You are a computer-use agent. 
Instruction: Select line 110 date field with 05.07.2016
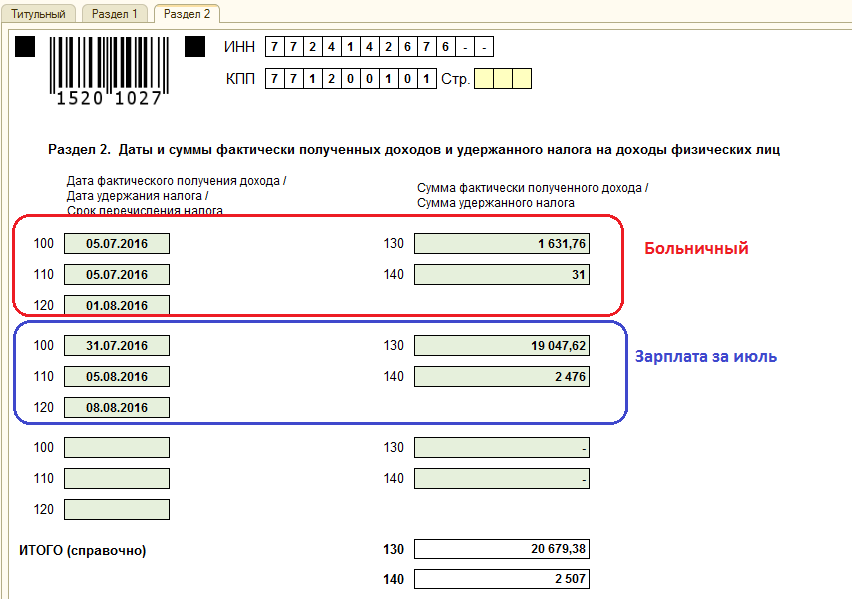[x=116, y=274]
